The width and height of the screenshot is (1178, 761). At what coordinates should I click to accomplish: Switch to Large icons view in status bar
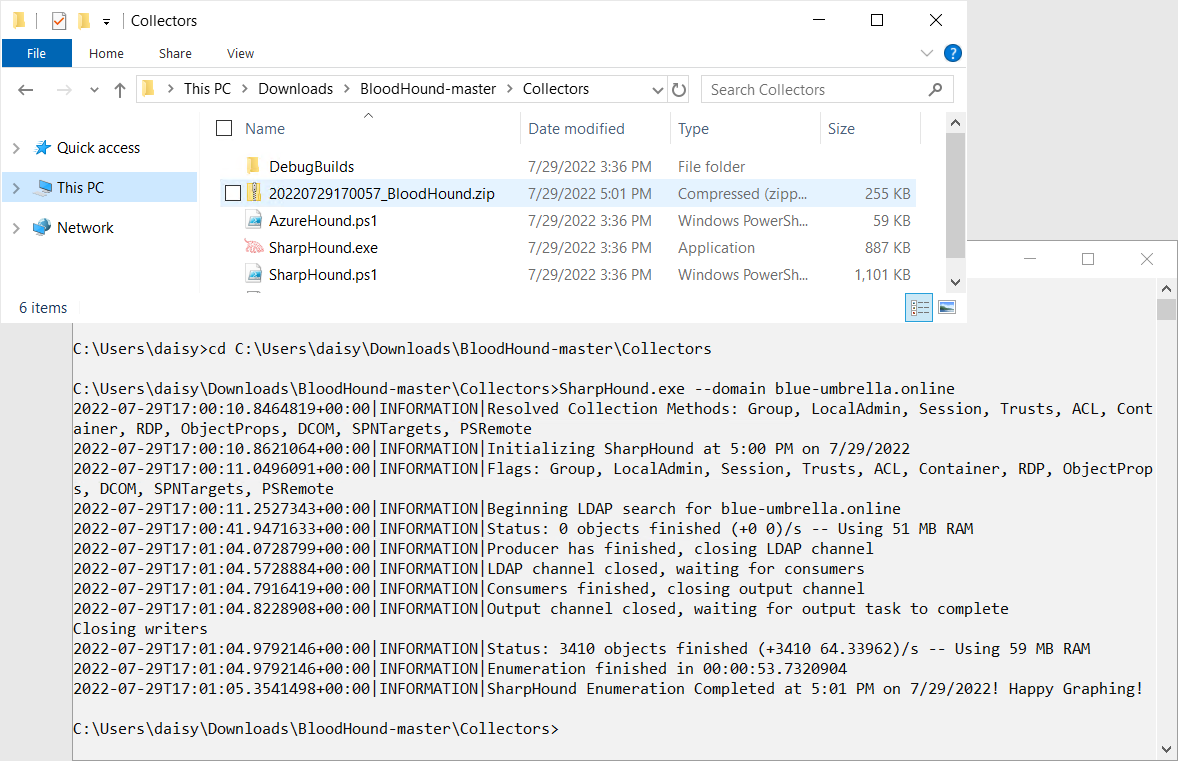click(x=946, y=308)
